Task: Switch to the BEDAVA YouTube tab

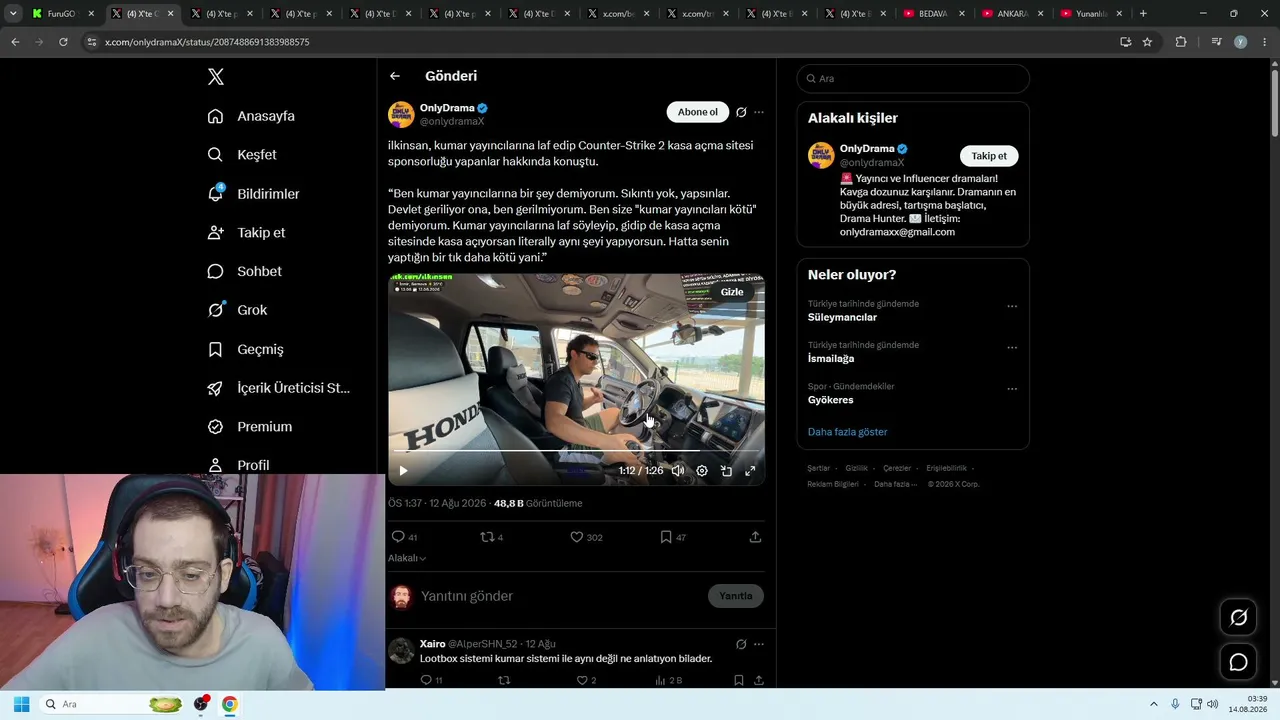Action: pos(936,14)
